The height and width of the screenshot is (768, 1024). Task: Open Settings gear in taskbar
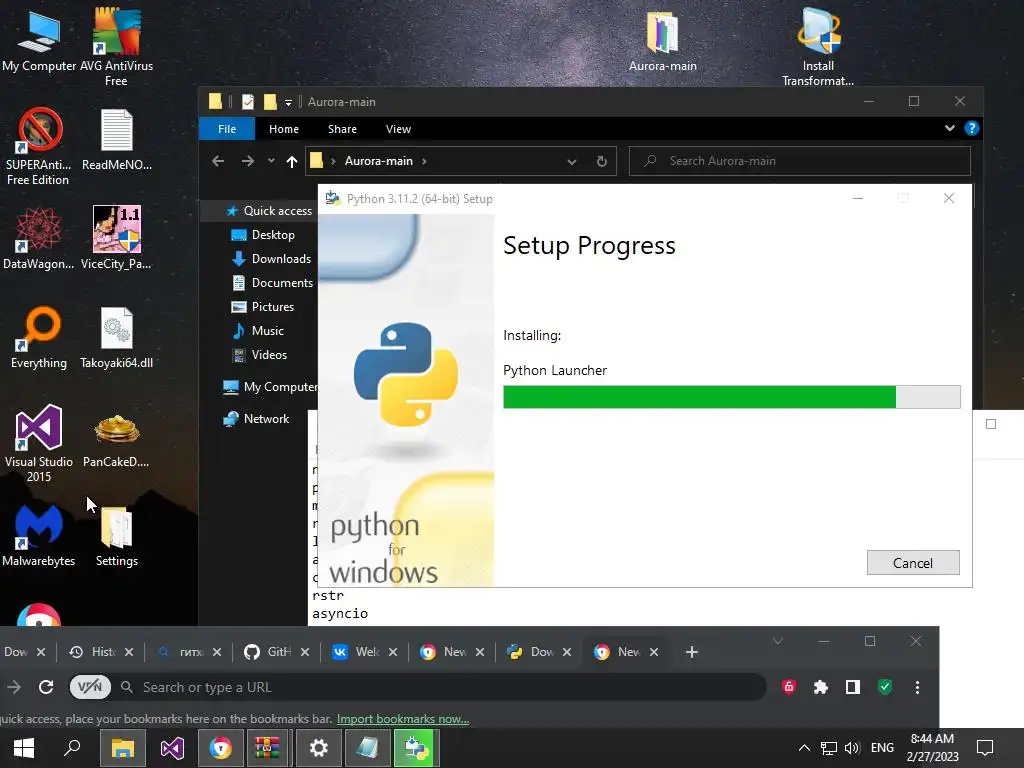[x=319, y=748]
